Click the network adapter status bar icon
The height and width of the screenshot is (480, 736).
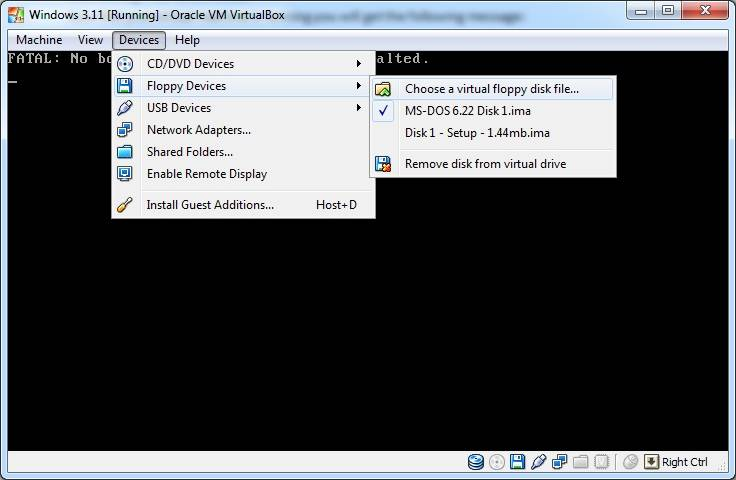tap(559, 462)
